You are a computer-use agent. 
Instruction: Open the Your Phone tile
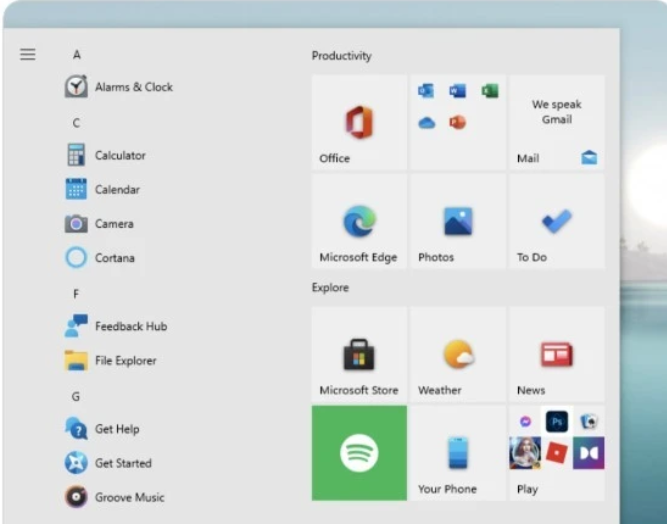pyautogui.click(x=457, y=453)
